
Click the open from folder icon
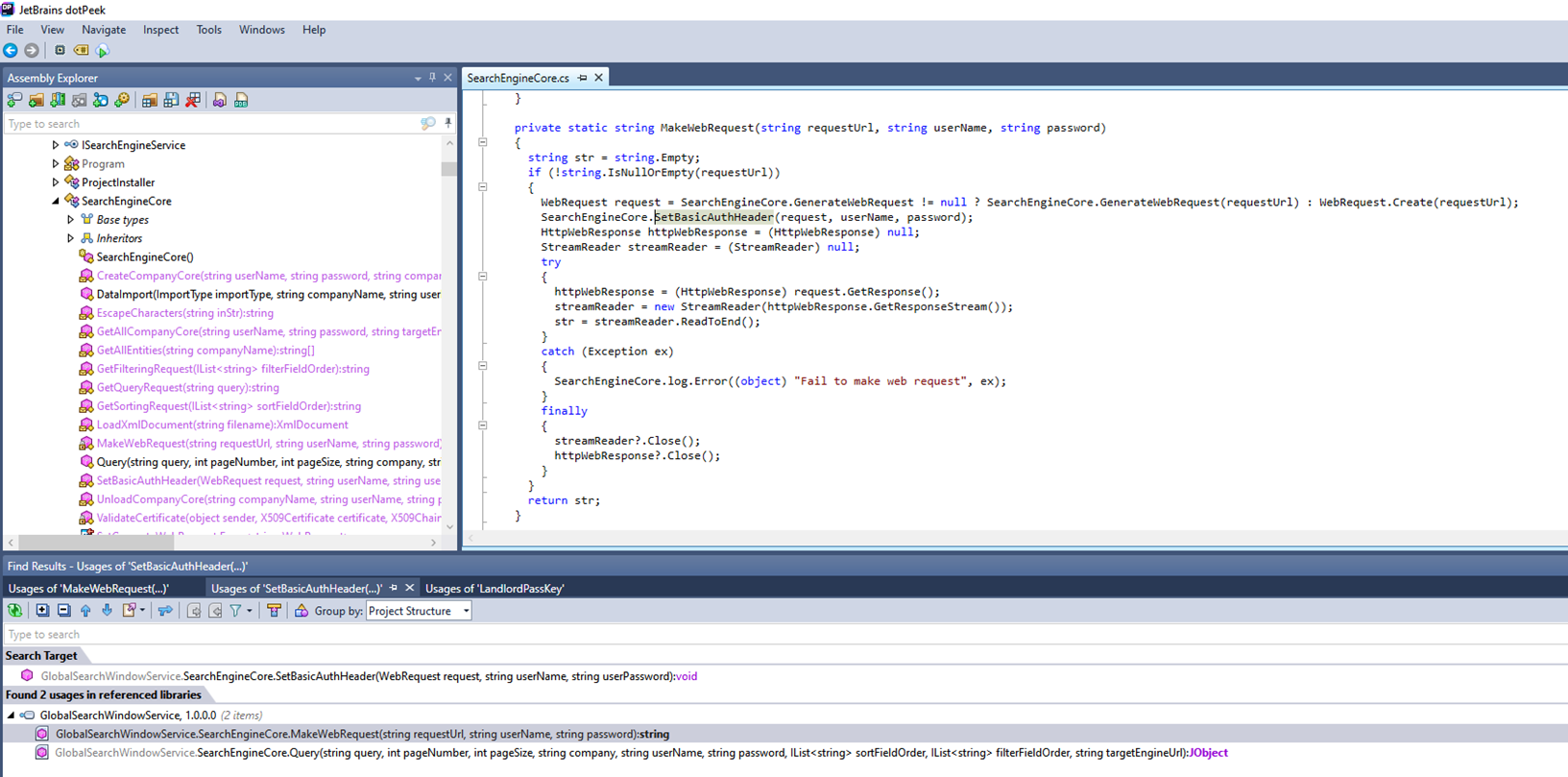(x=36, y=101)
